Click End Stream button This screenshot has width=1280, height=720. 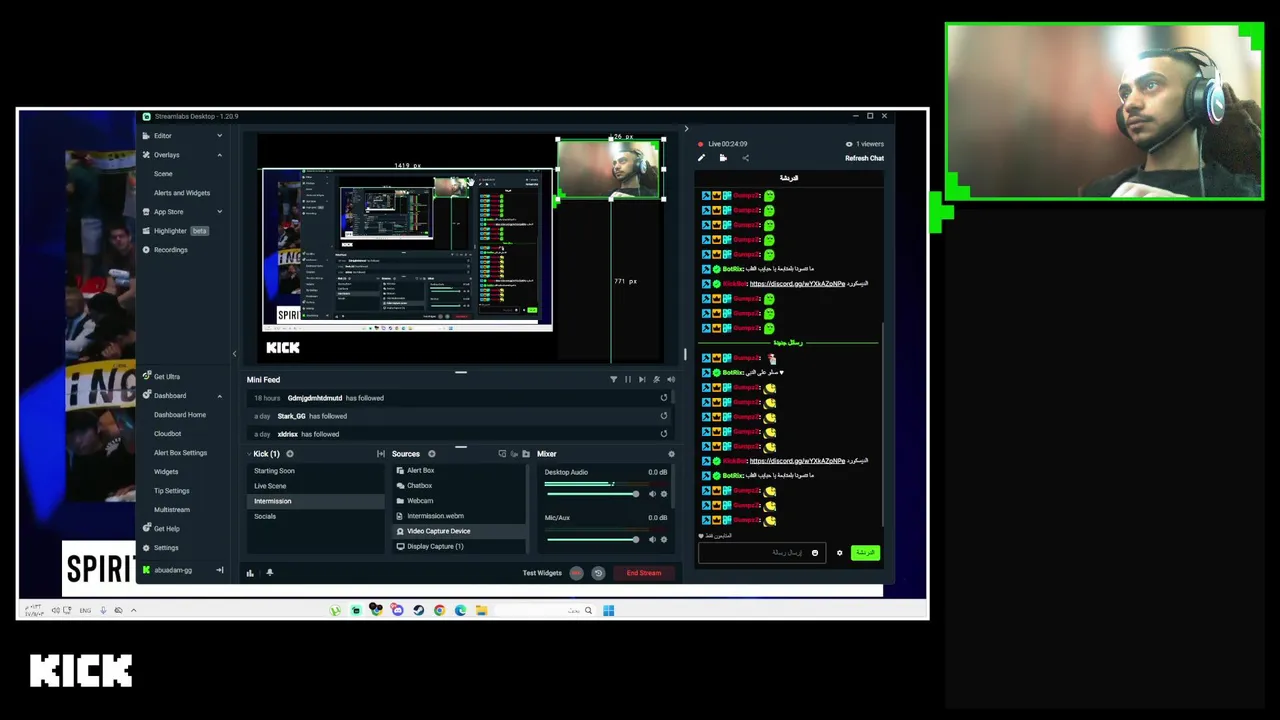tap(644, 573)
